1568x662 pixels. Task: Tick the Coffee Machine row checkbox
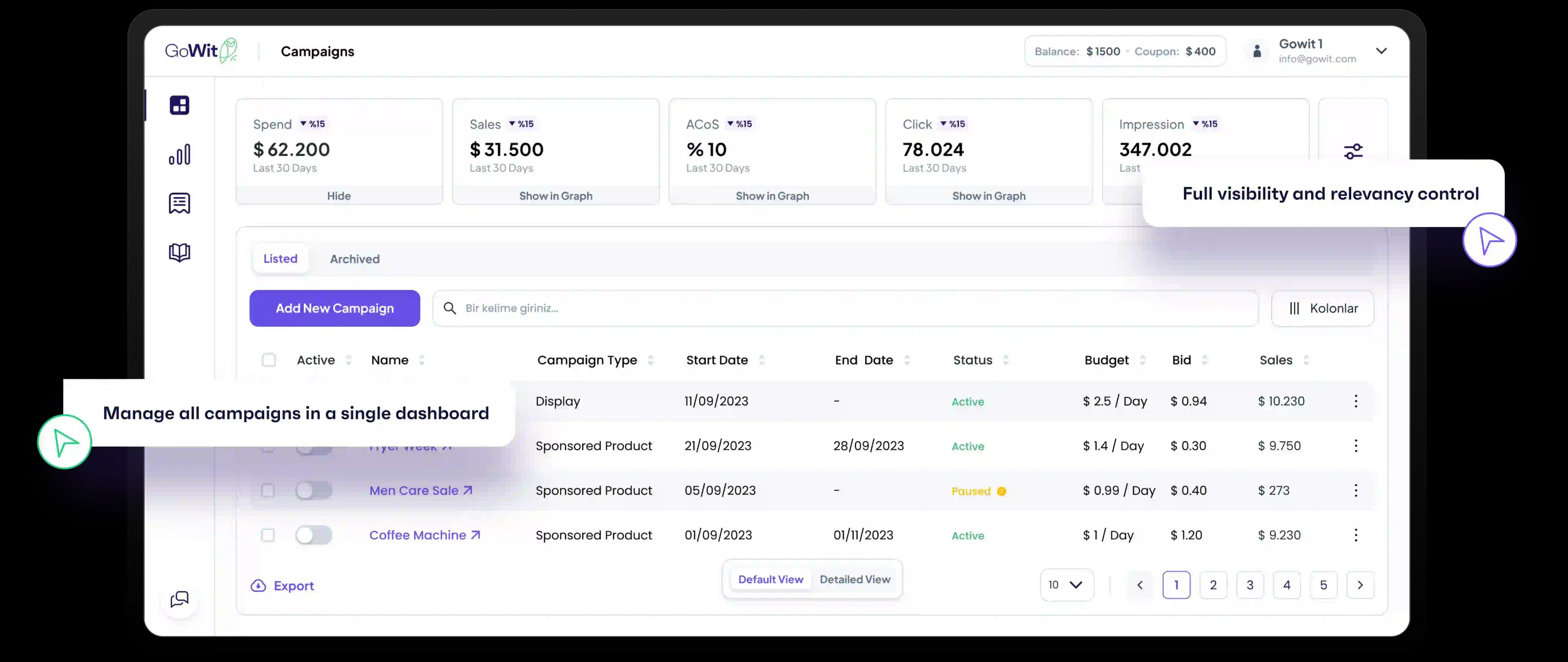268,535
